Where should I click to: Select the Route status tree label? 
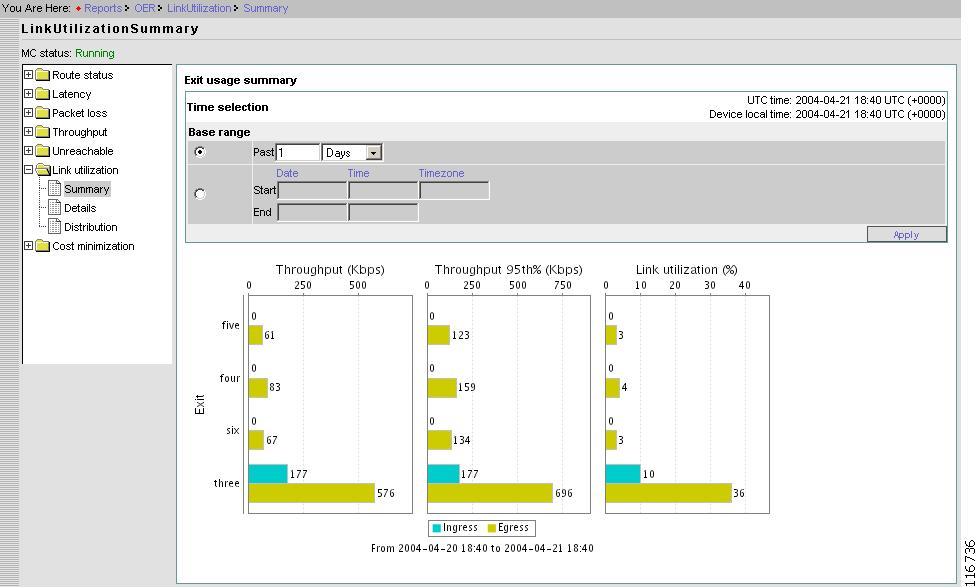[82, 75]
